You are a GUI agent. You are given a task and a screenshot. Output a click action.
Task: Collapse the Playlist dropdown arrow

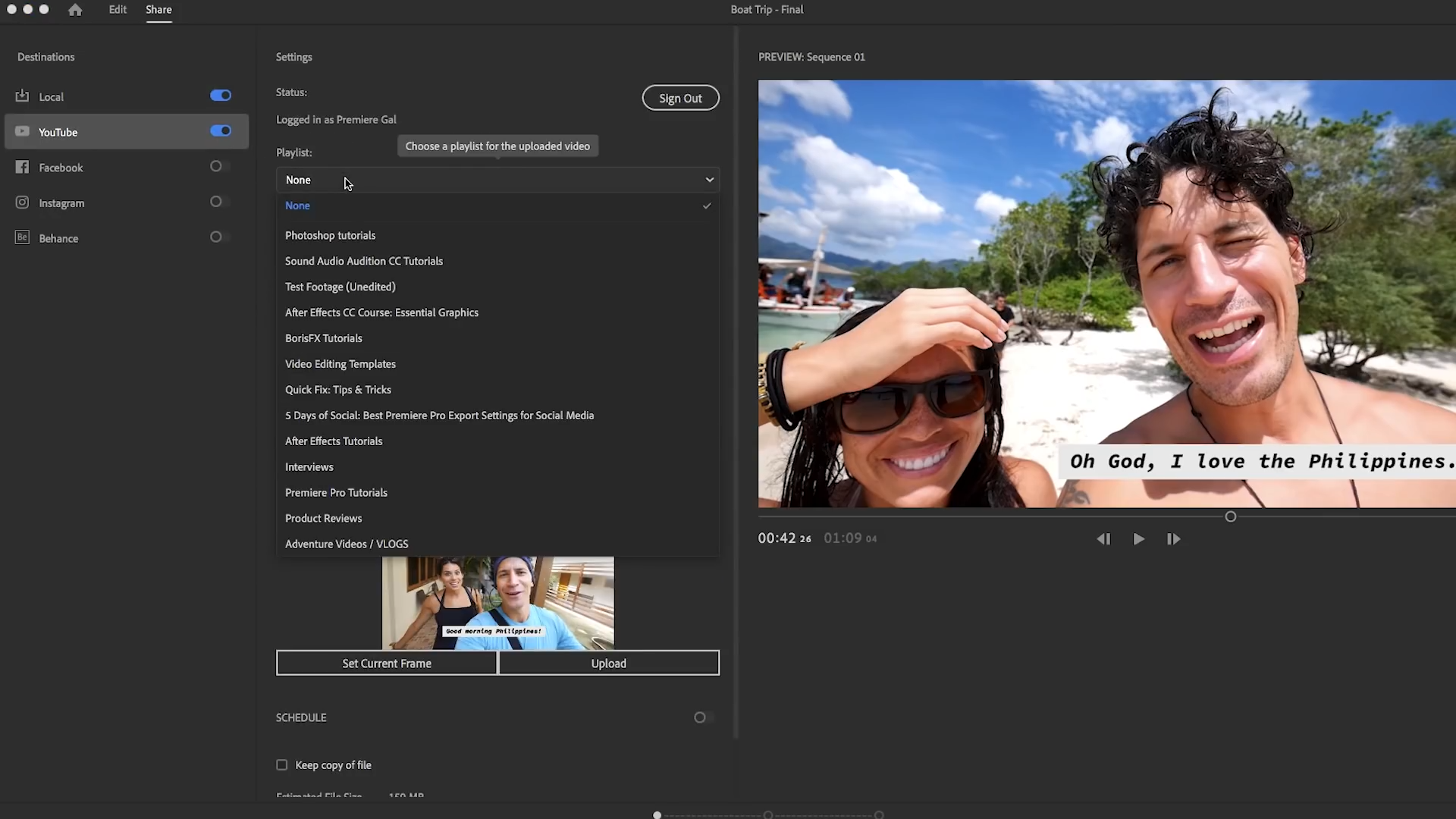[x=709, y=180]
